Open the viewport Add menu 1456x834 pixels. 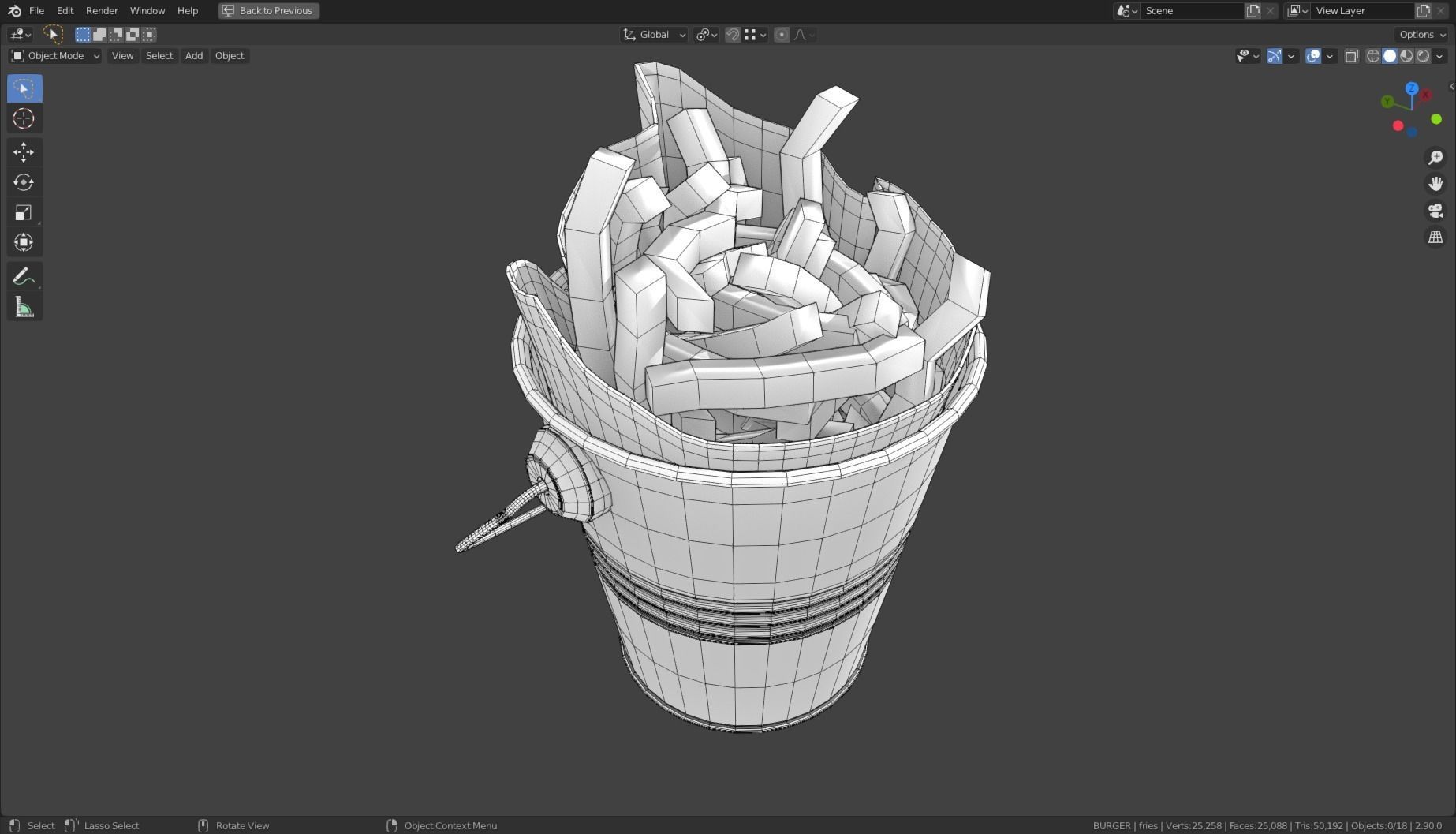tap(194, 56)
